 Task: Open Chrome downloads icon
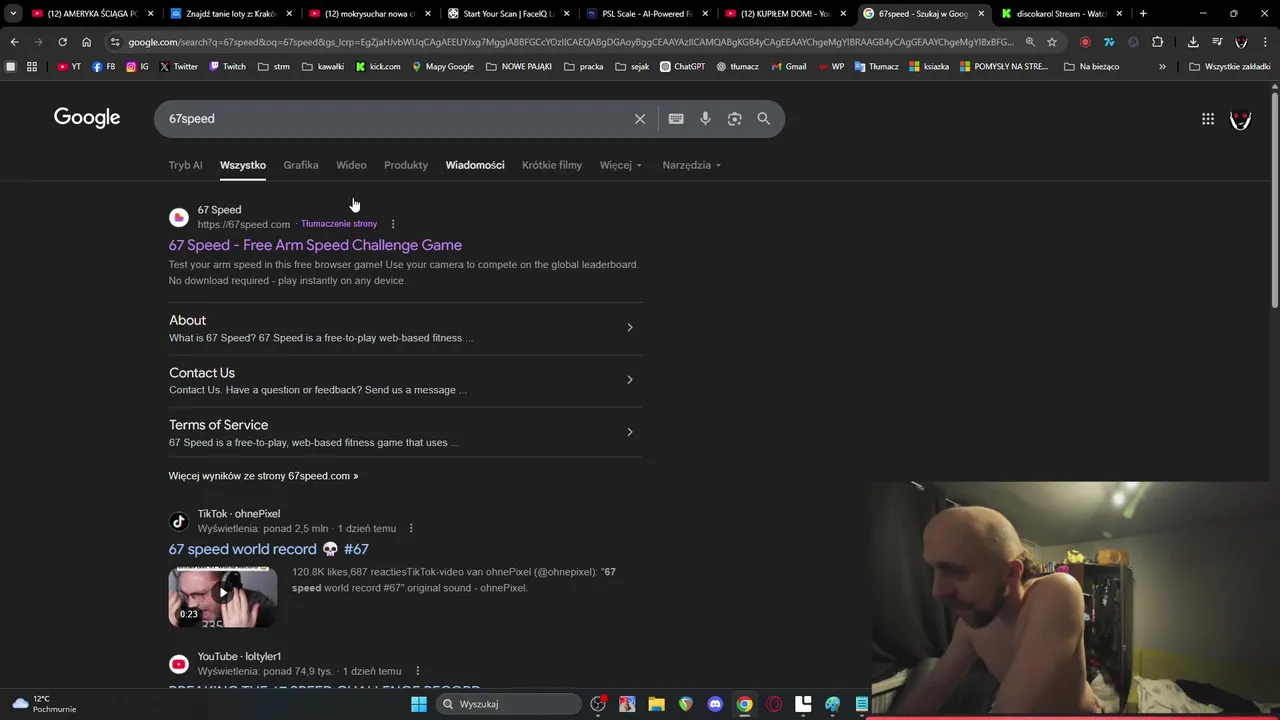1193,42
